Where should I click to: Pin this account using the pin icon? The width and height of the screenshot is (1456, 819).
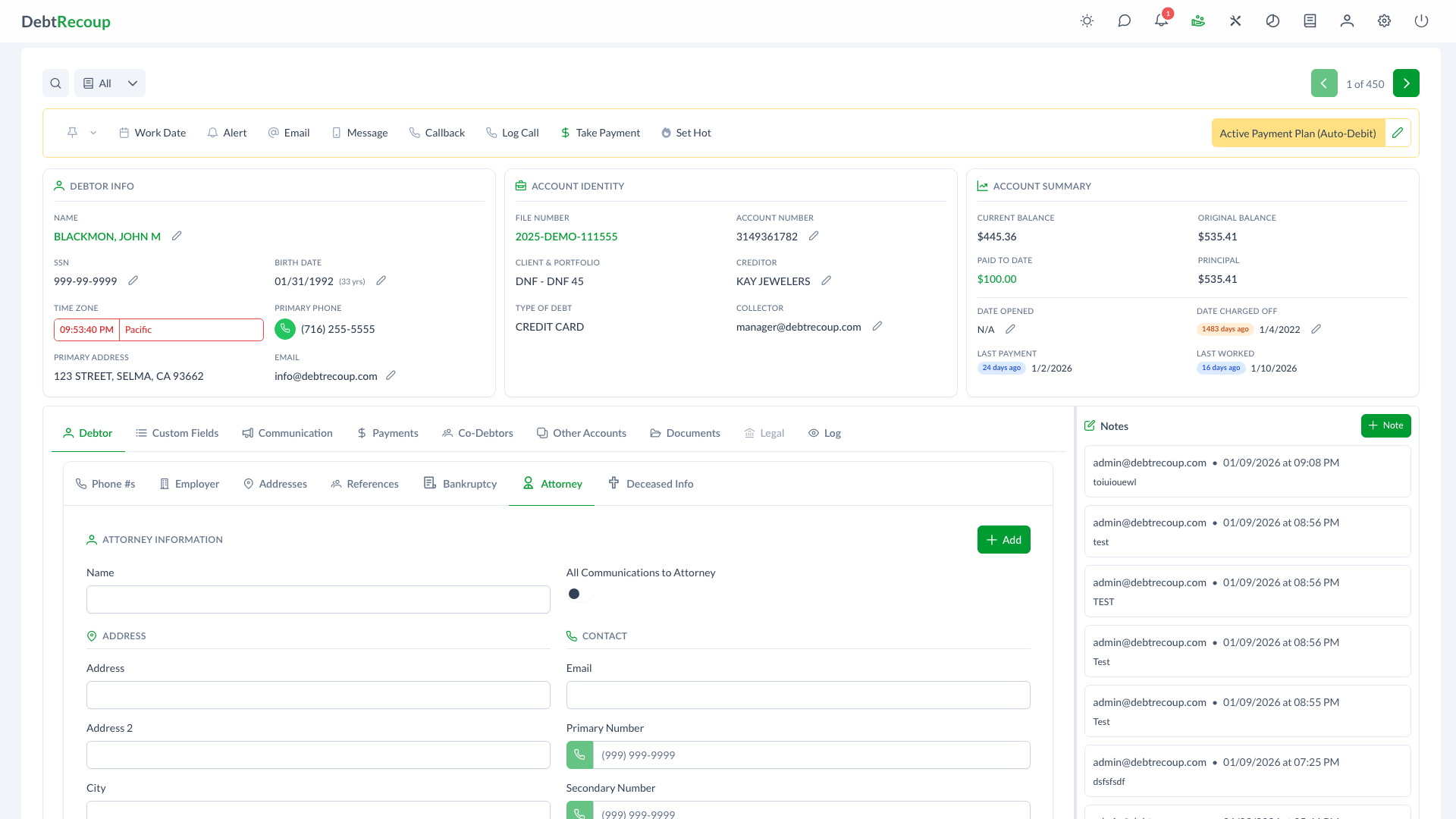pyautogui.click(x=72, y=132)
